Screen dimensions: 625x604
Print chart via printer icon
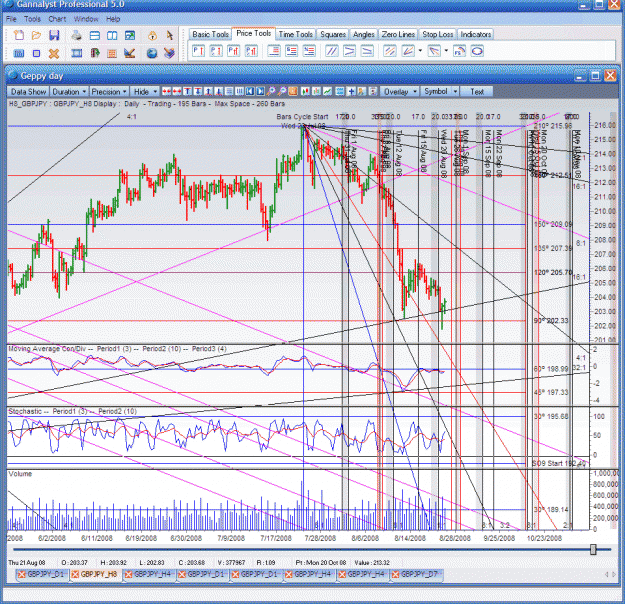pyautogui.click(x=77, y=35)
